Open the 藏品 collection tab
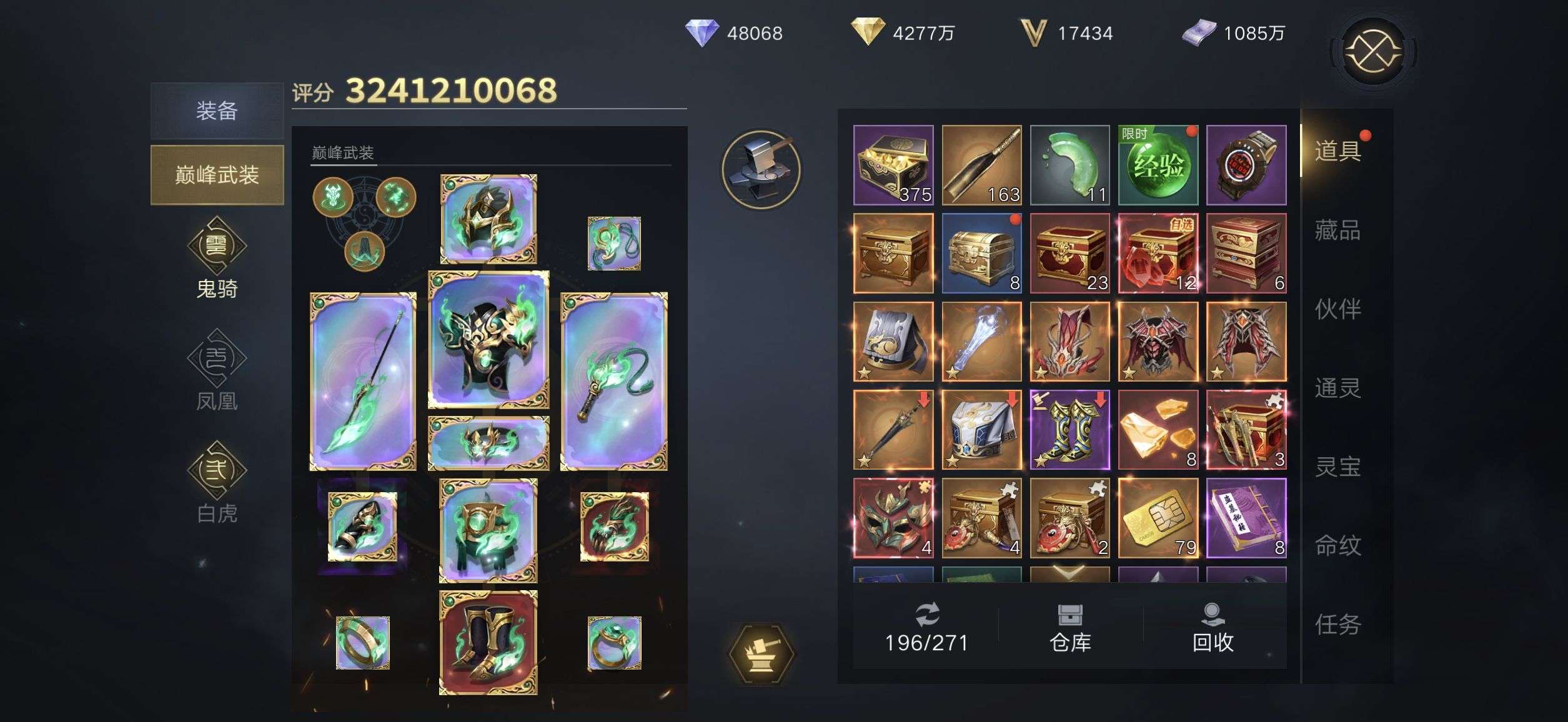Viewport: 1568px width, 722px height. coord(1337,230)
